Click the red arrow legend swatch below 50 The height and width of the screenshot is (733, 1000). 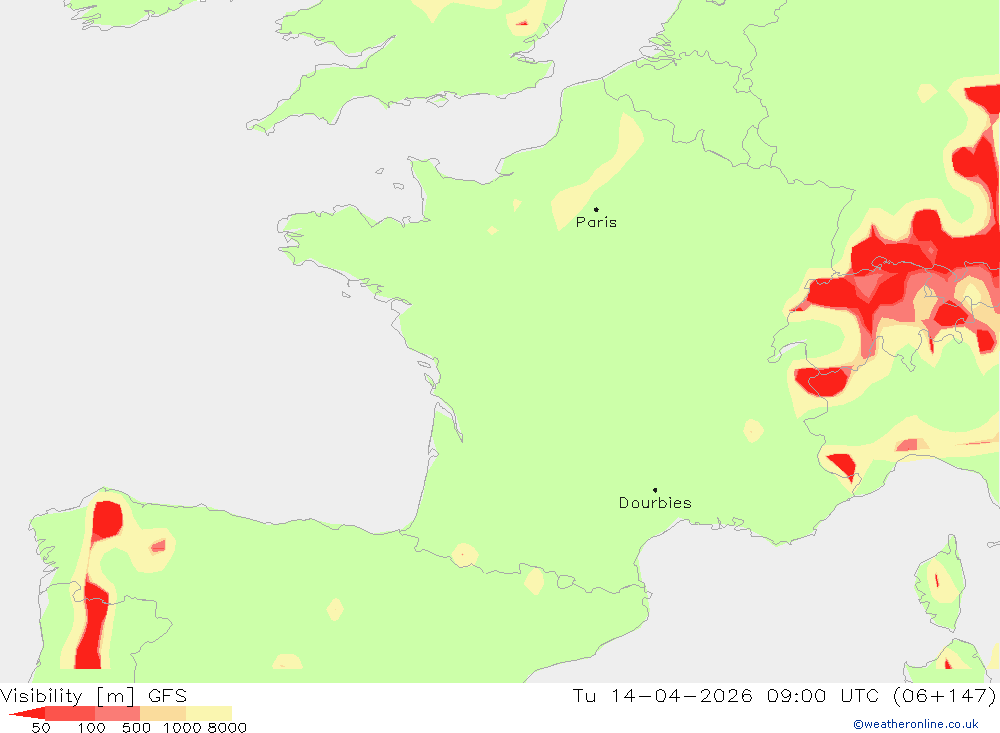[27, 714]
